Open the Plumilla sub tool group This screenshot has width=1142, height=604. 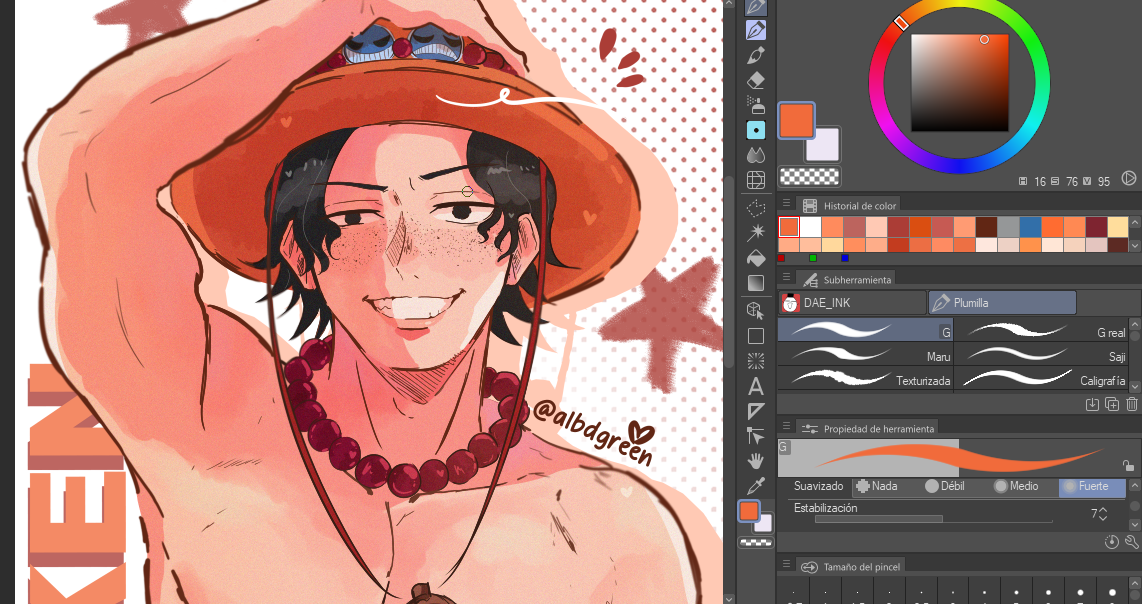[1002, 302]
